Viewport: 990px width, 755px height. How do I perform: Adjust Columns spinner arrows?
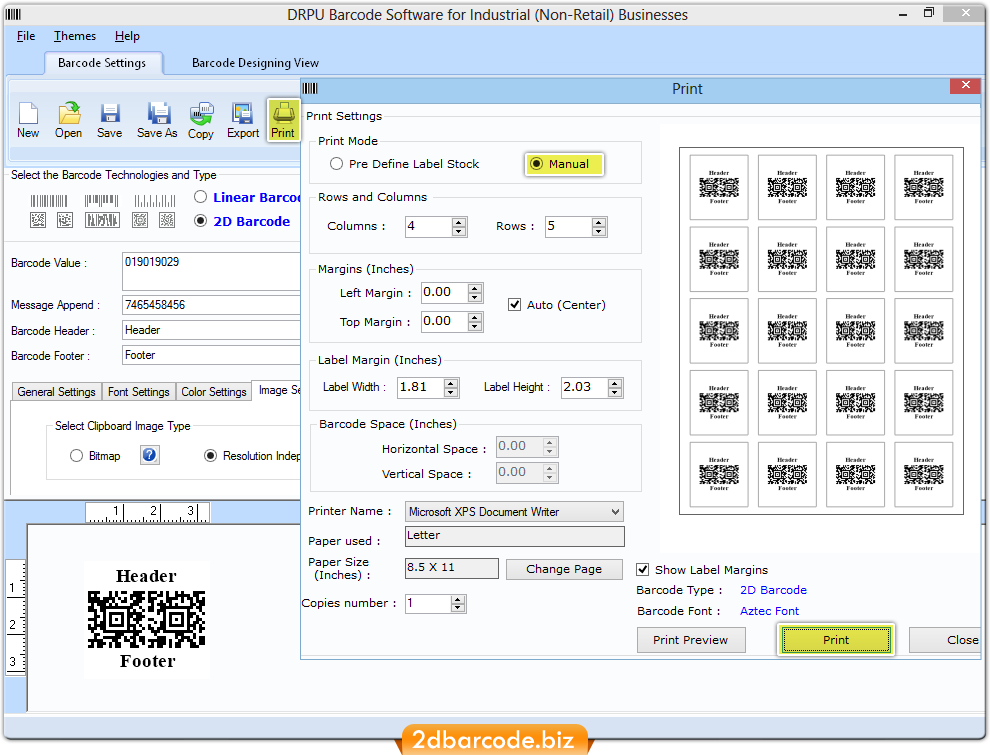pyautogui.click(x=459, y=227)
